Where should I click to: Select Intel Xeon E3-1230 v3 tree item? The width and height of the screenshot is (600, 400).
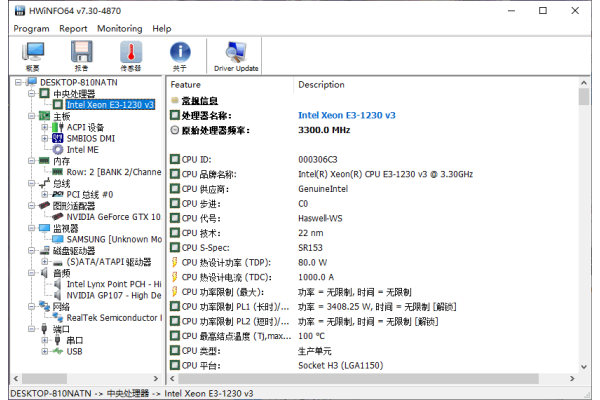pyautogui.click(x=110, y=104)
